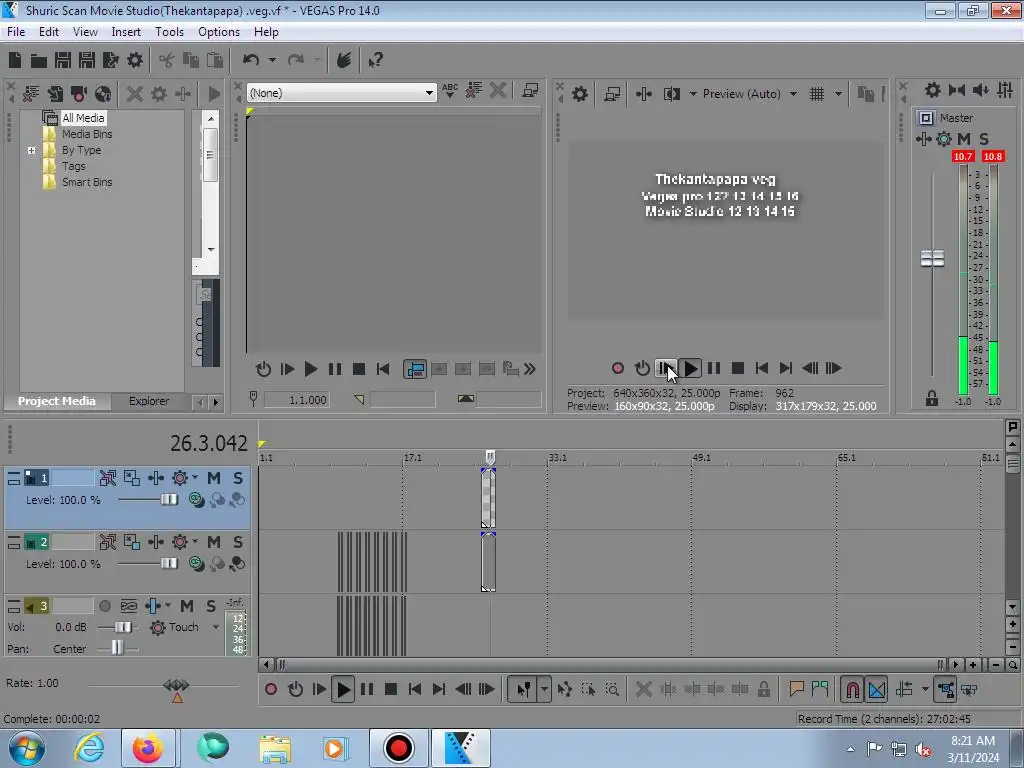Image resolution: width=1024 pixels, height=768 pixels.
Task: Toggle Enable Snapping magnet icon
Action: (x=852, y=689)
